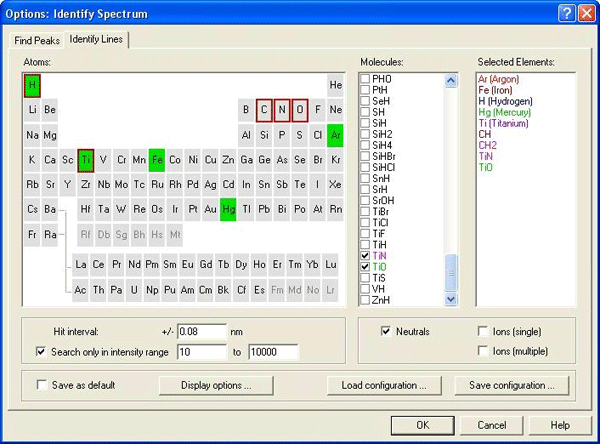The height and width of the screenshot is (444, 600).
Task: Click the Molecules list scroll-up arrow
Action: [451, 81]
